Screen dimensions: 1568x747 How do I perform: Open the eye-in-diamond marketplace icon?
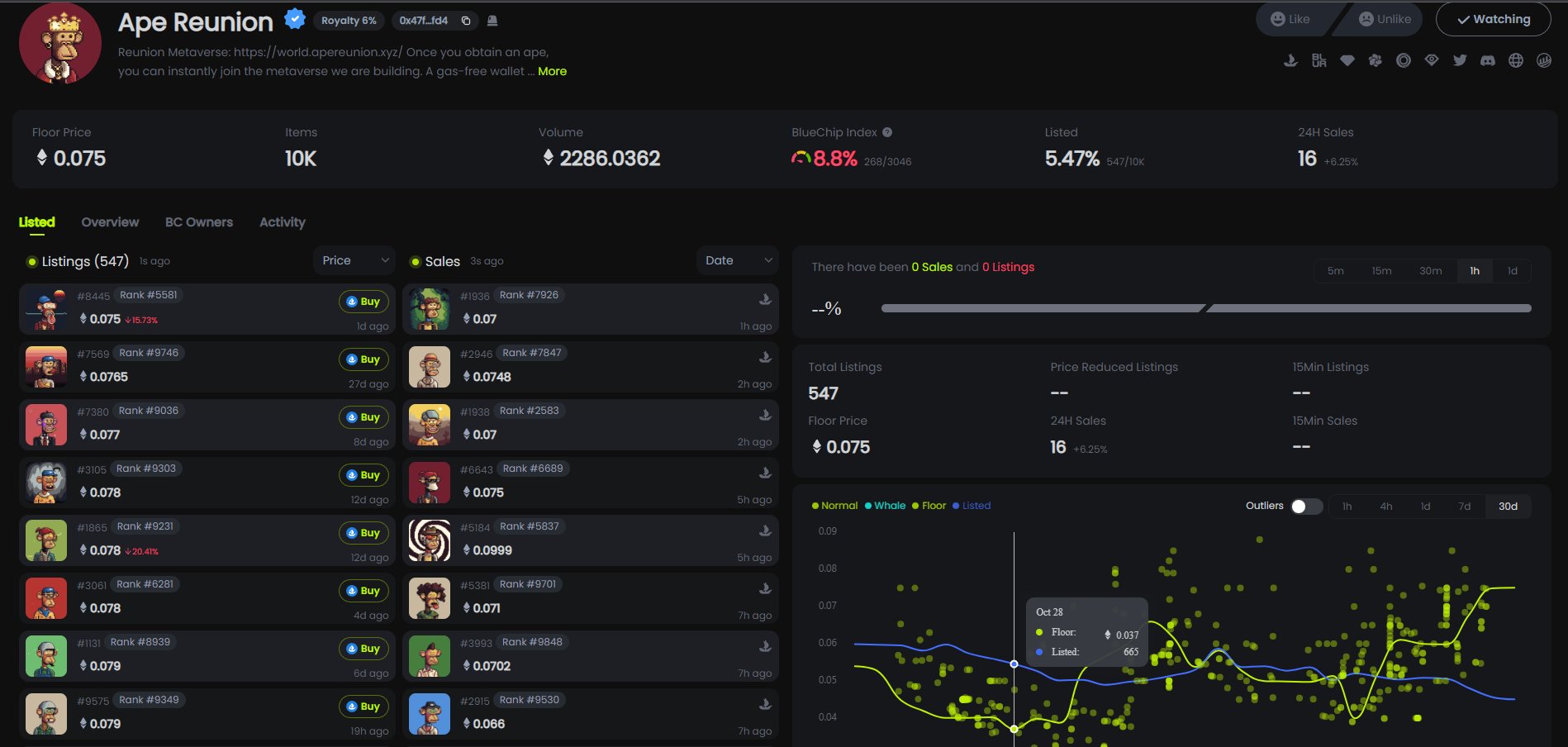1431,60
